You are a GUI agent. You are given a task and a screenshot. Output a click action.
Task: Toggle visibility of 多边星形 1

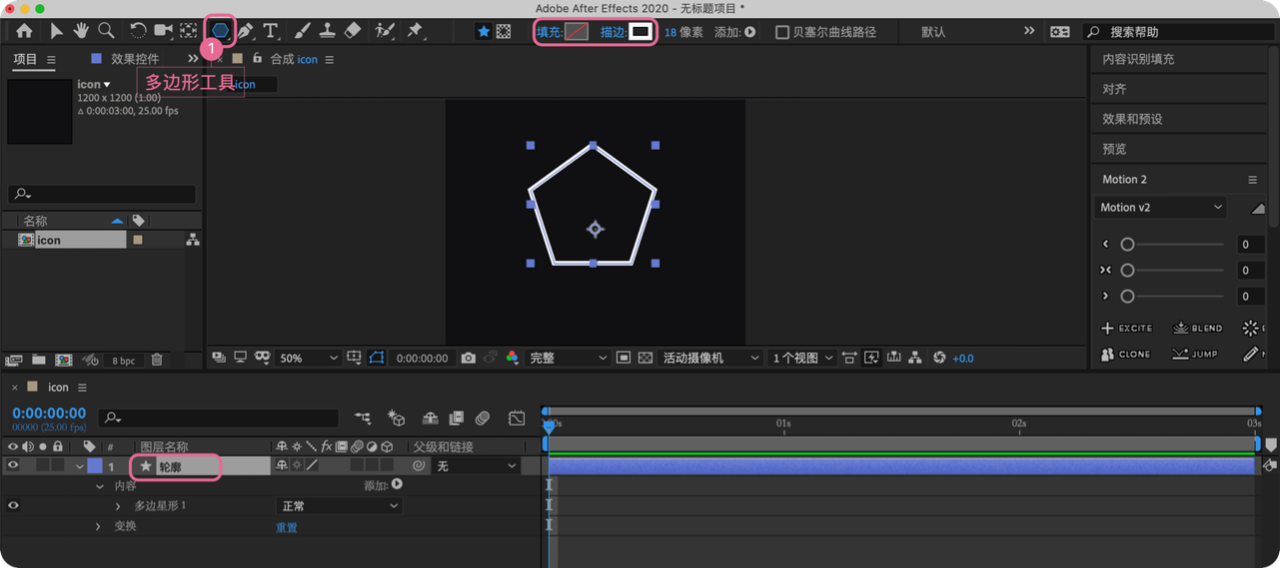click(x=13, y=506)
